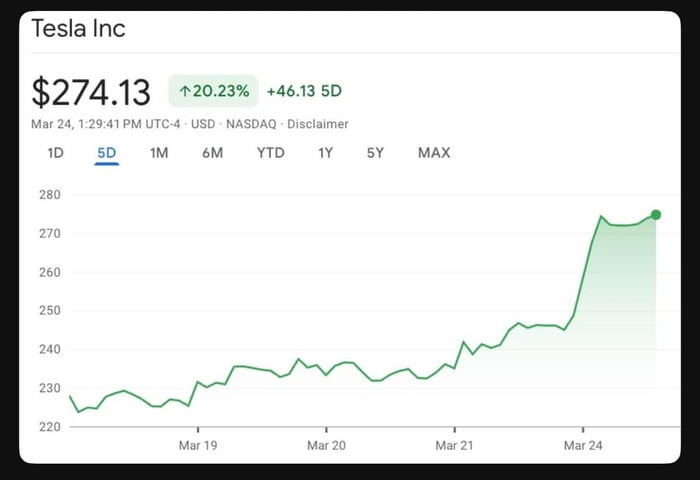
Task: Switch chart to YTD range
Action: coord(270,153)
